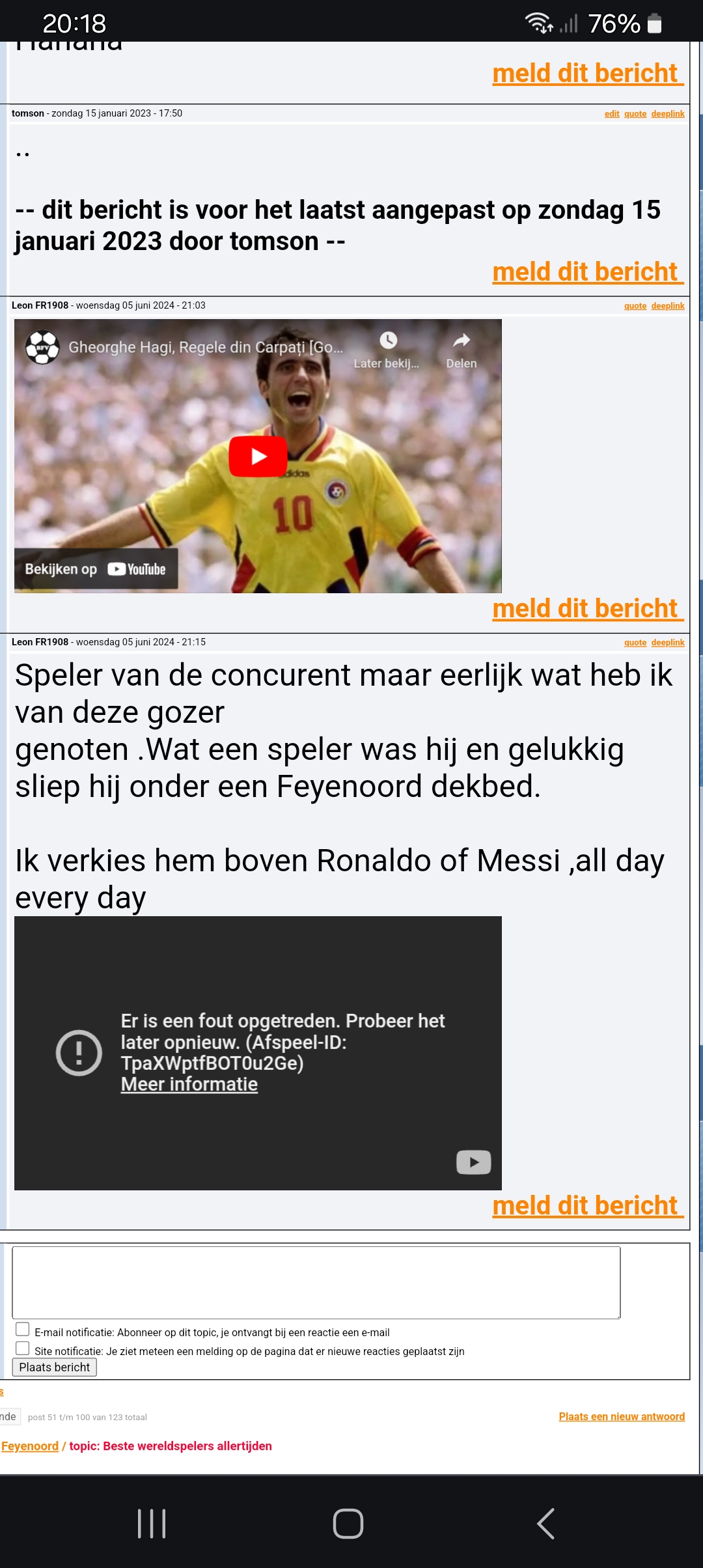Tap the Later bekijken clock icon
Screen dimensions: 703x1568
(388, 341)
